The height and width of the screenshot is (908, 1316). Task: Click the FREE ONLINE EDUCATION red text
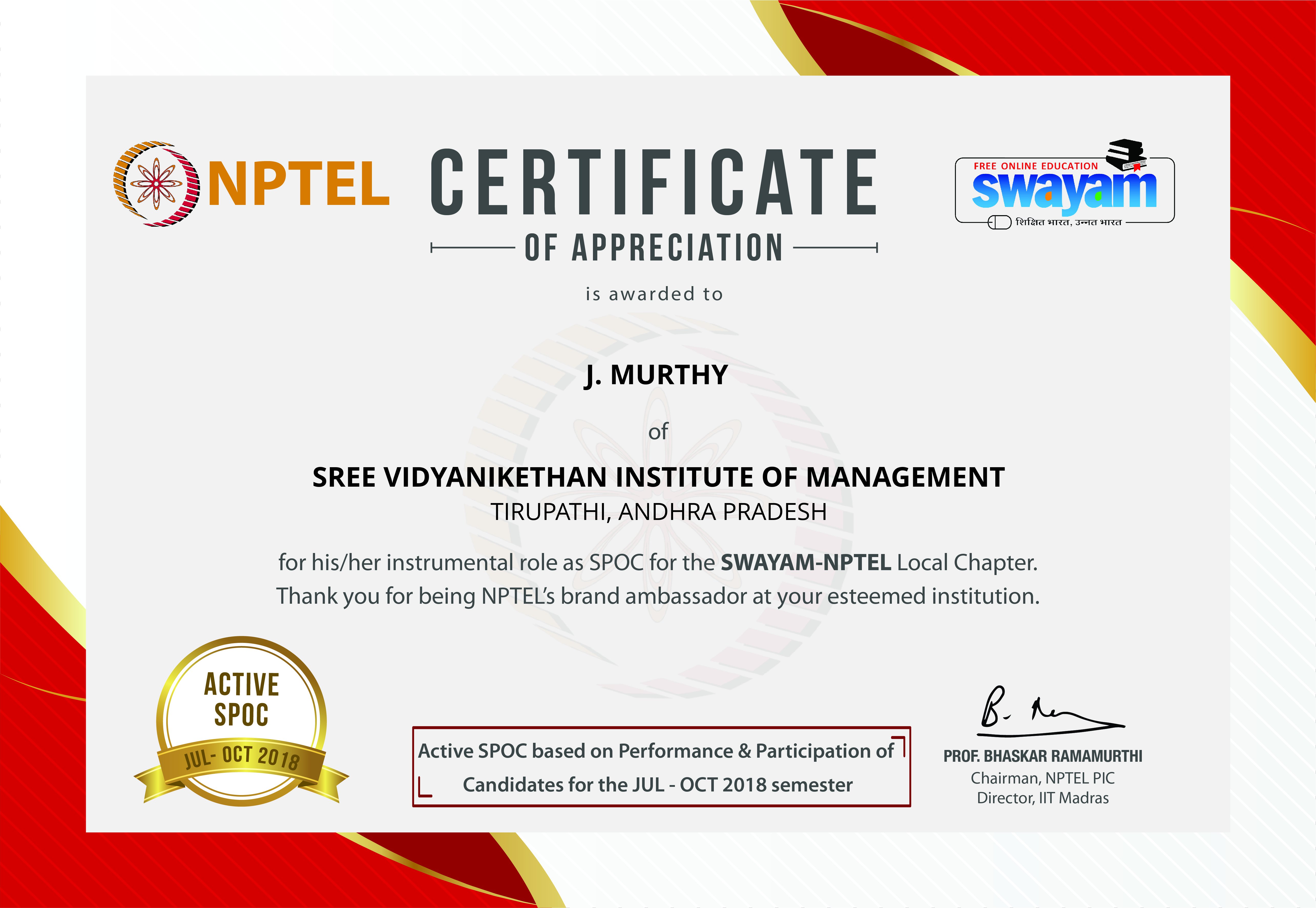click(x=1036, y=166)
